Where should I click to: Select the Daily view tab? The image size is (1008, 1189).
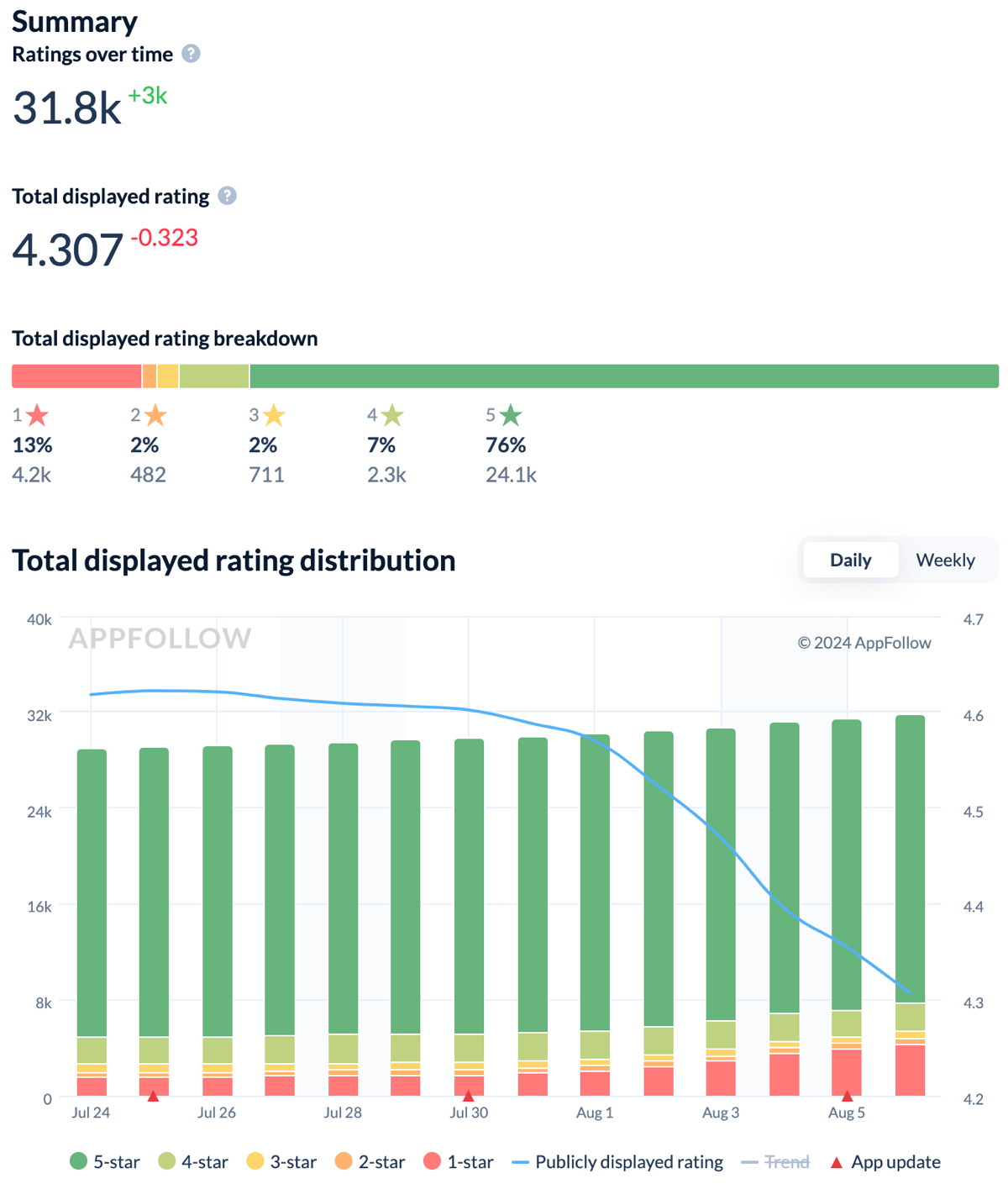tap(850, 560)
